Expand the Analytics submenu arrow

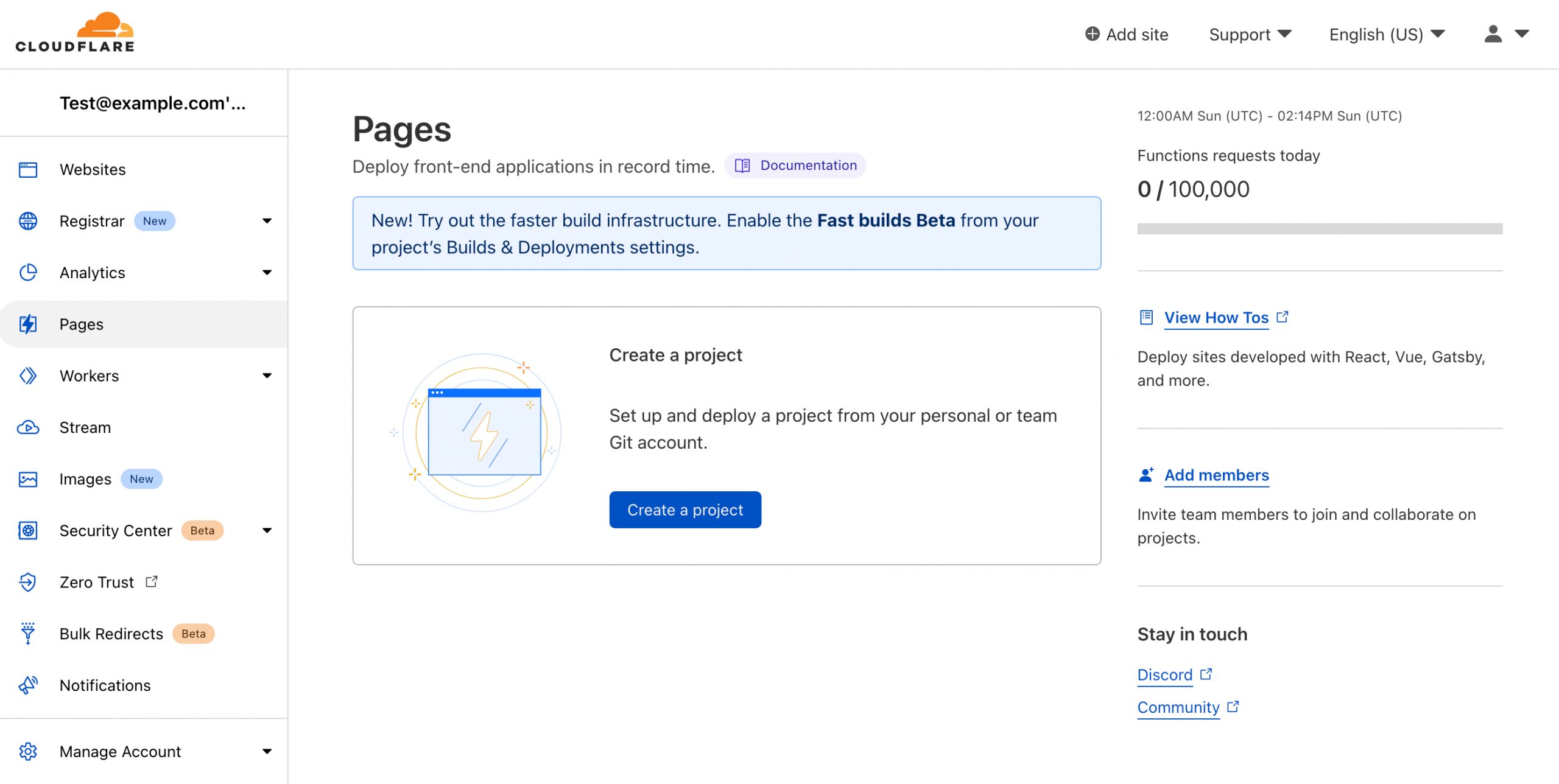[267, 273]
